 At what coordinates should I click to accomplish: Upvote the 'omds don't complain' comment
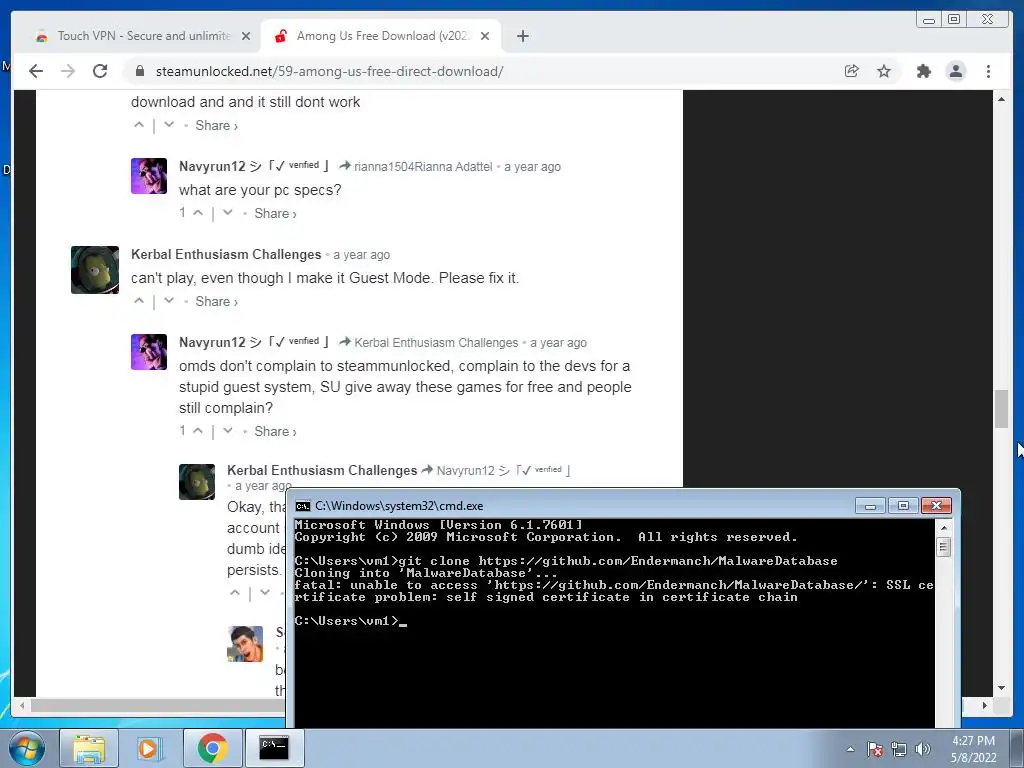(198, 430)
